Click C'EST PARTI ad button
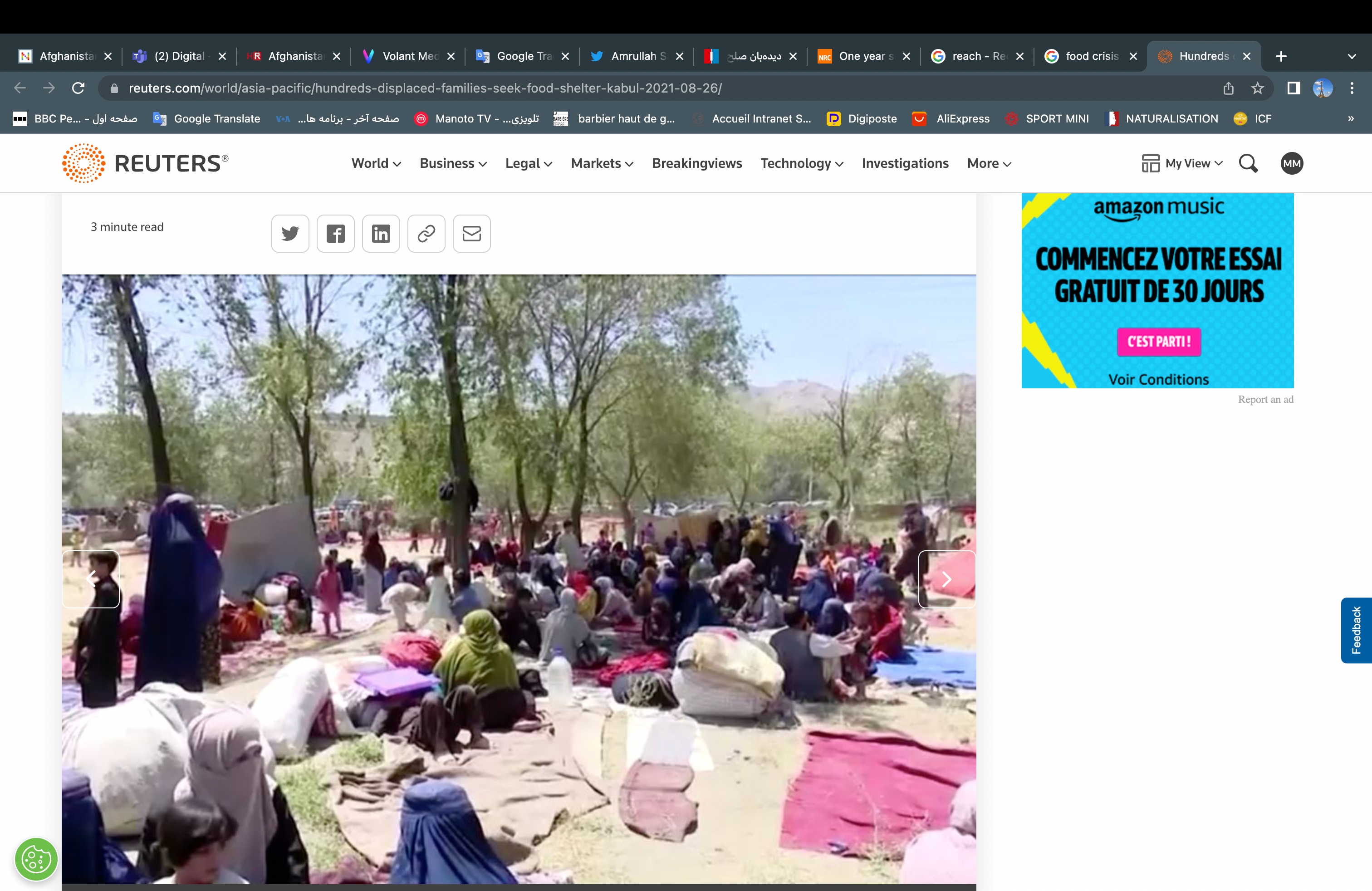The height and width of the screenshot is (891, 1372). 1159,342
